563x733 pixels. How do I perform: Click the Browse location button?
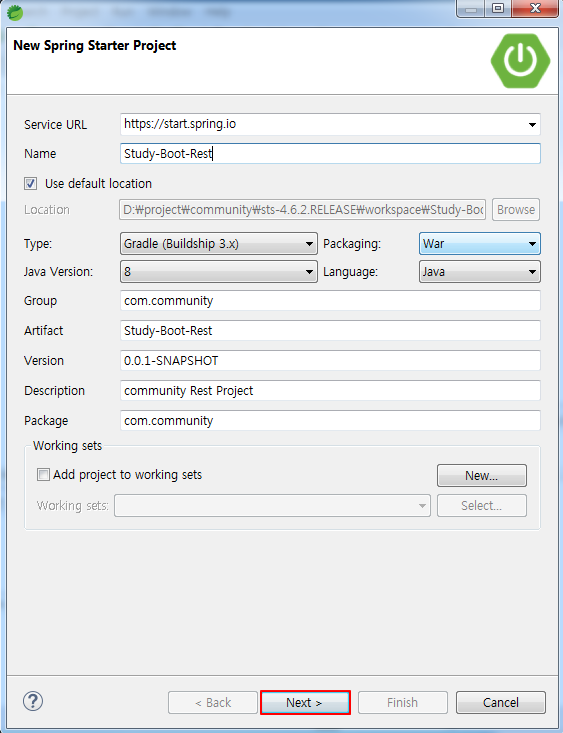516,209
